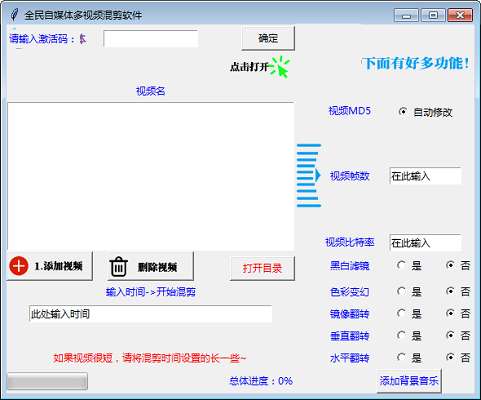Click the 输入时间->开始混剪 label
This screenshot has width=481, height=400.
(x=151, y=292)
